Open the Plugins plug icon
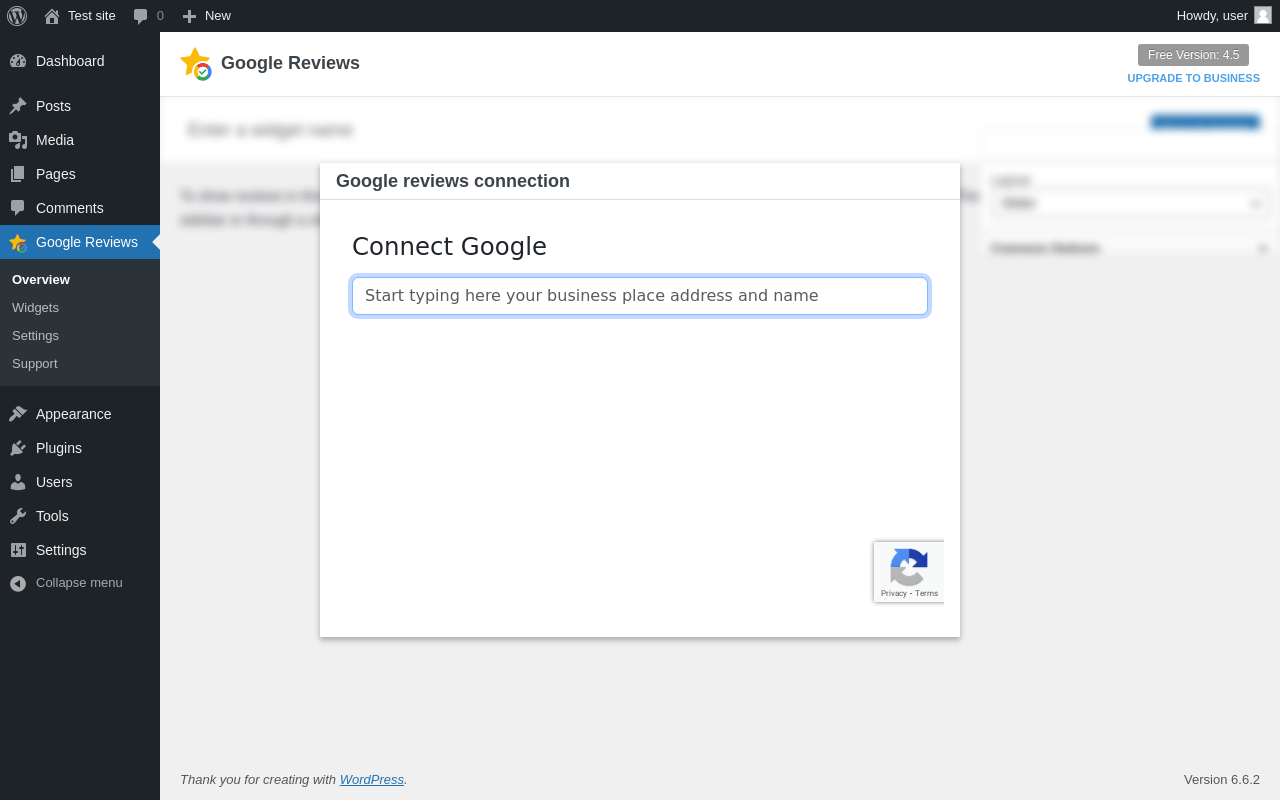This screenshot has width=1280, height=800. pyautogui.click(x=18, y=448)
